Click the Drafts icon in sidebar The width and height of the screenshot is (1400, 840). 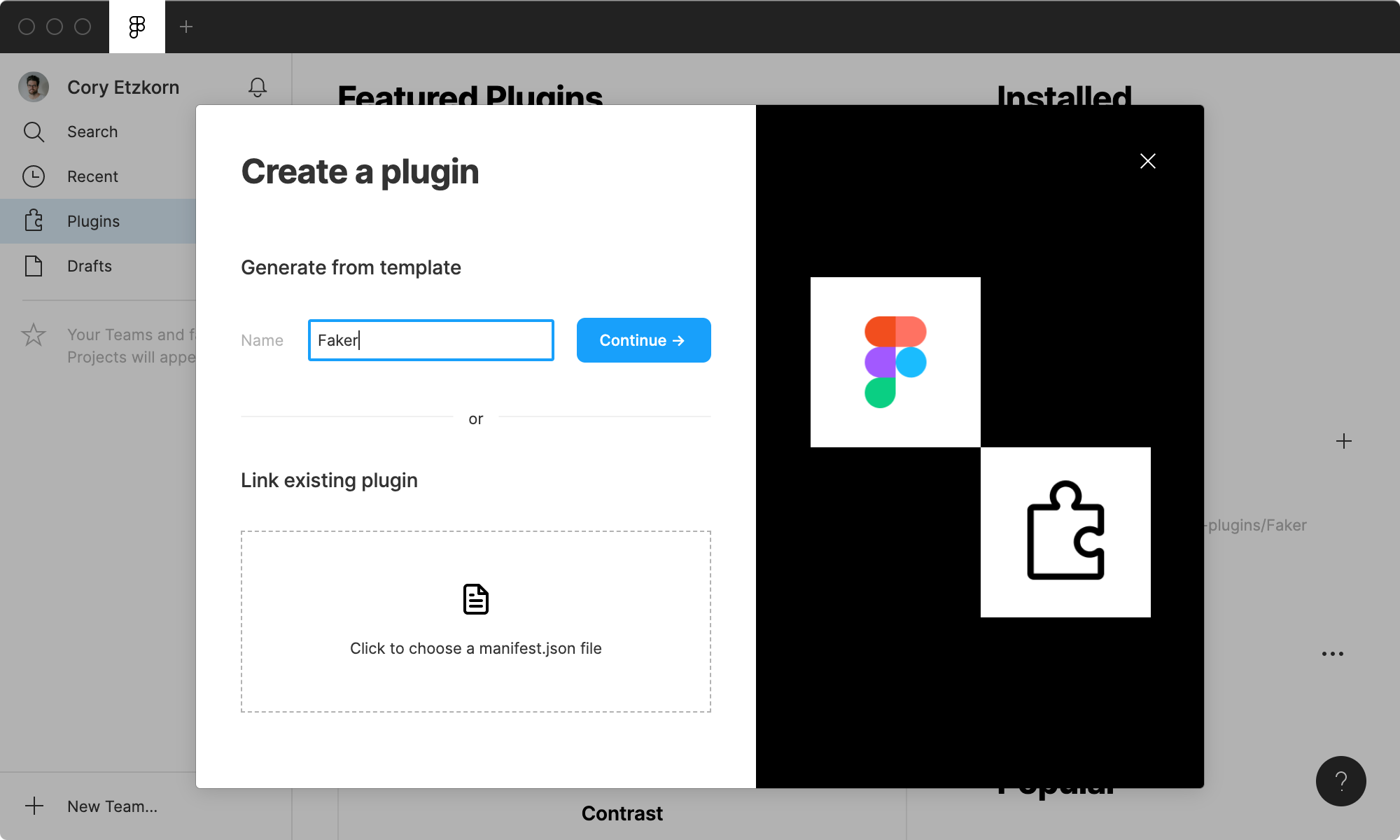point(34,265)
